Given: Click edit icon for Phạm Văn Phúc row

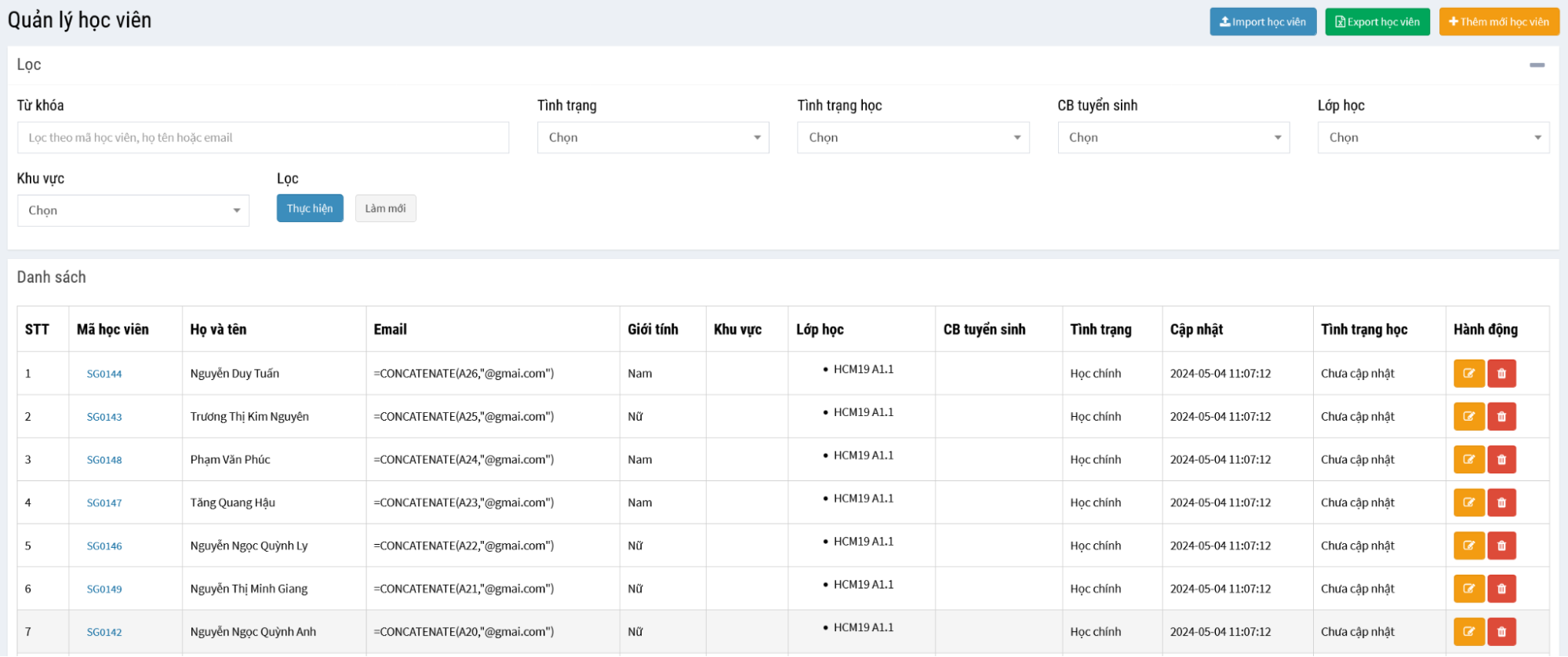Looking at the screenshot, I should click(x=1468, y=460).
